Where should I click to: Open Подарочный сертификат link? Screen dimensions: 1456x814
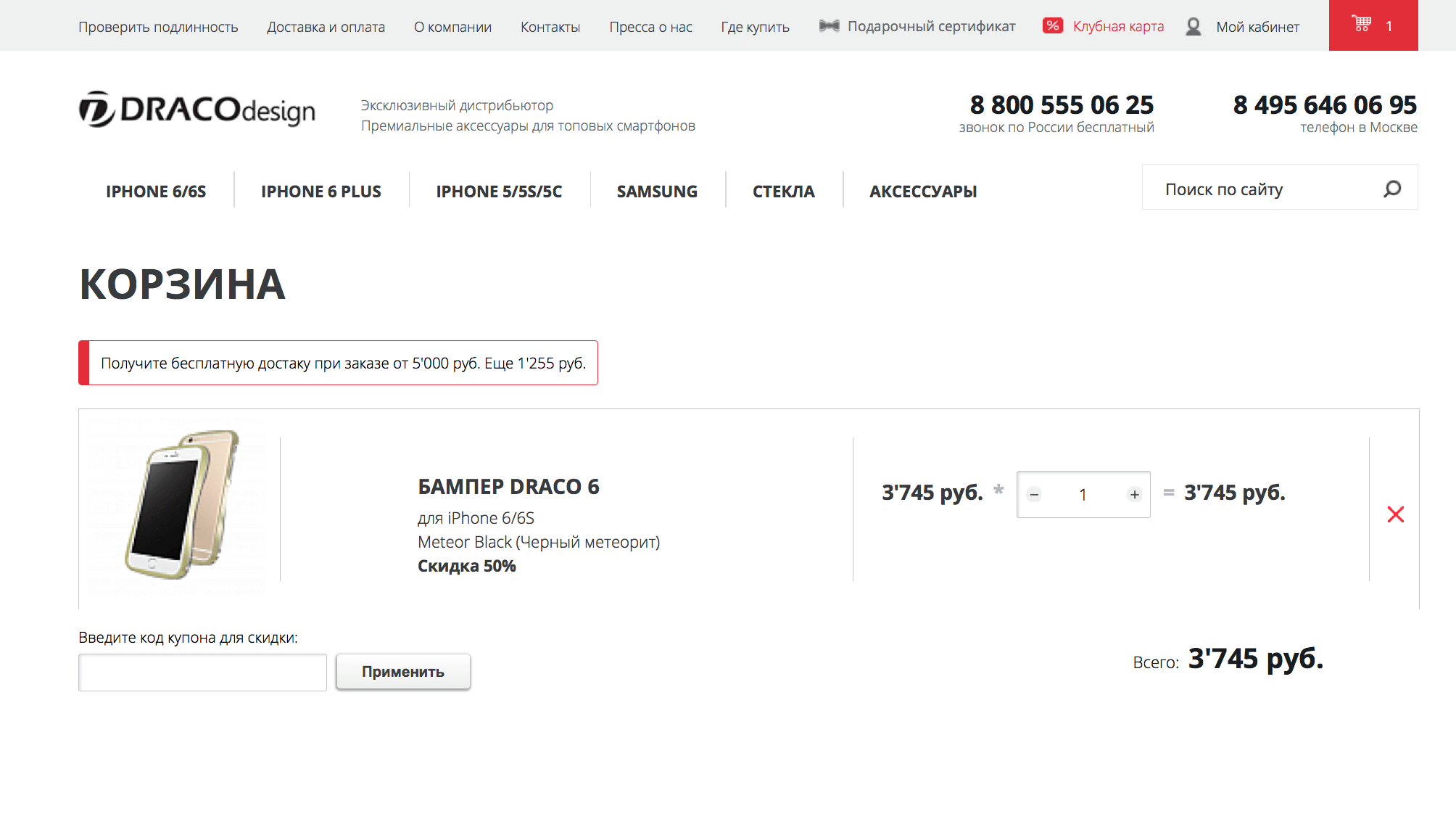[x=931, y=27]
